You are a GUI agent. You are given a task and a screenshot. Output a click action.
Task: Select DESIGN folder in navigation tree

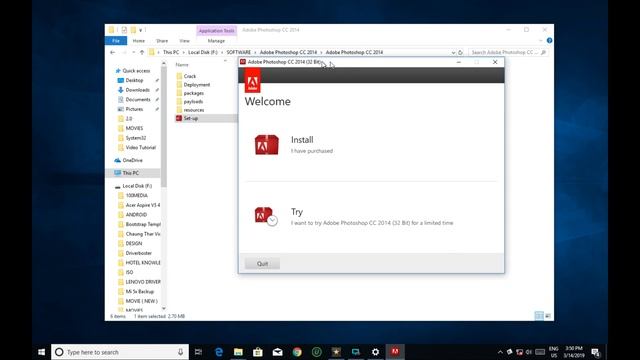(x=133, y=243)
